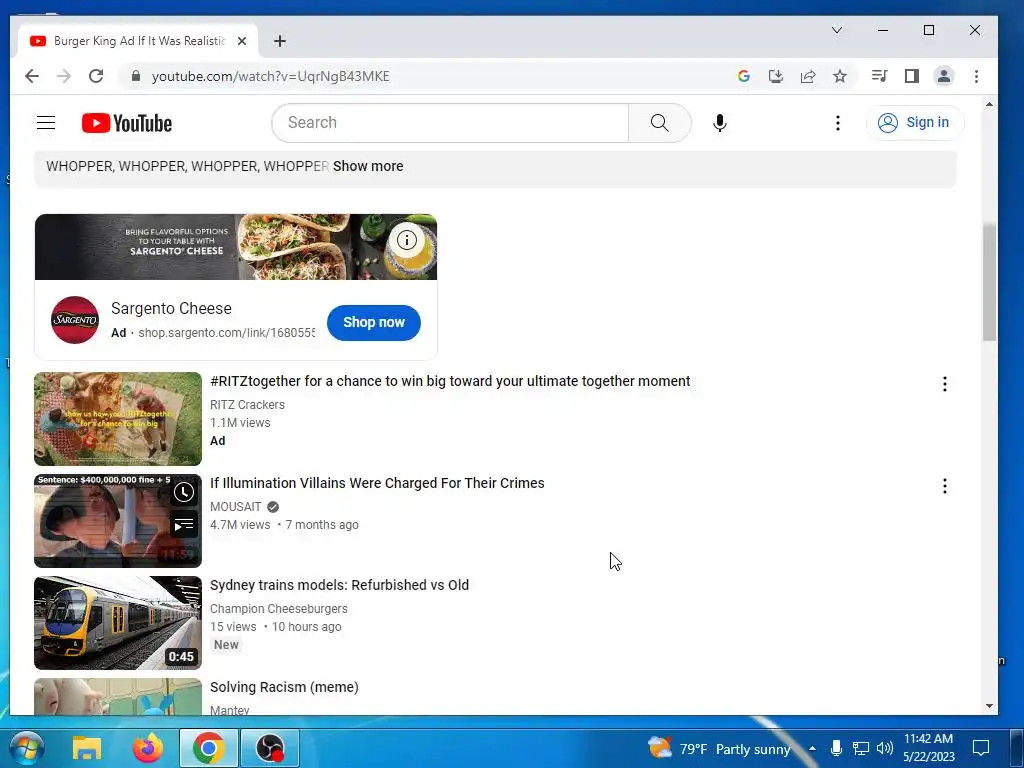Open File Explorer from taskbar
The image size is (1024, 768).
point(87,748)
